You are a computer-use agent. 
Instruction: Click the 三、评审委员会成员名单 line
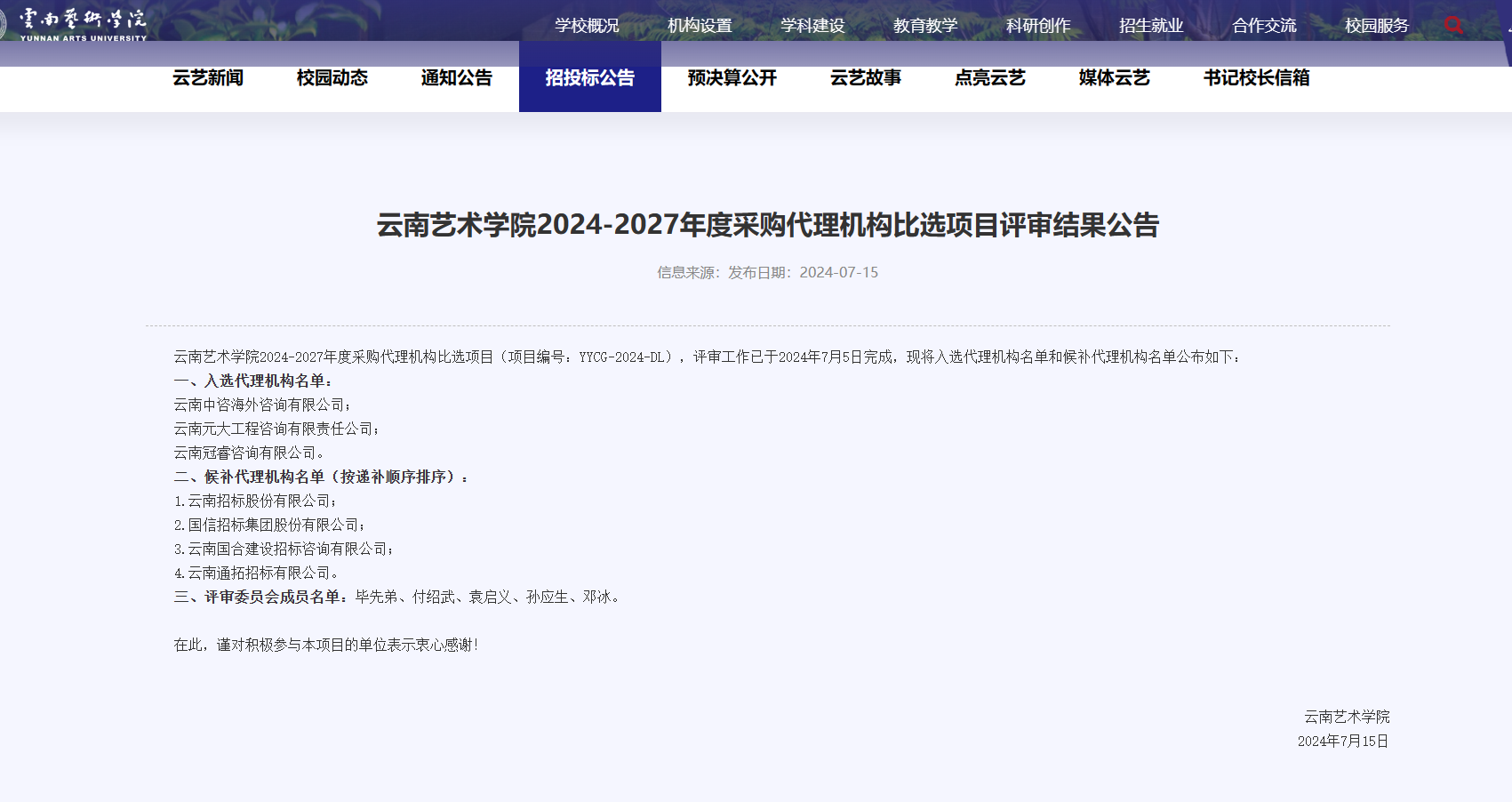click(x=398, y=597)
